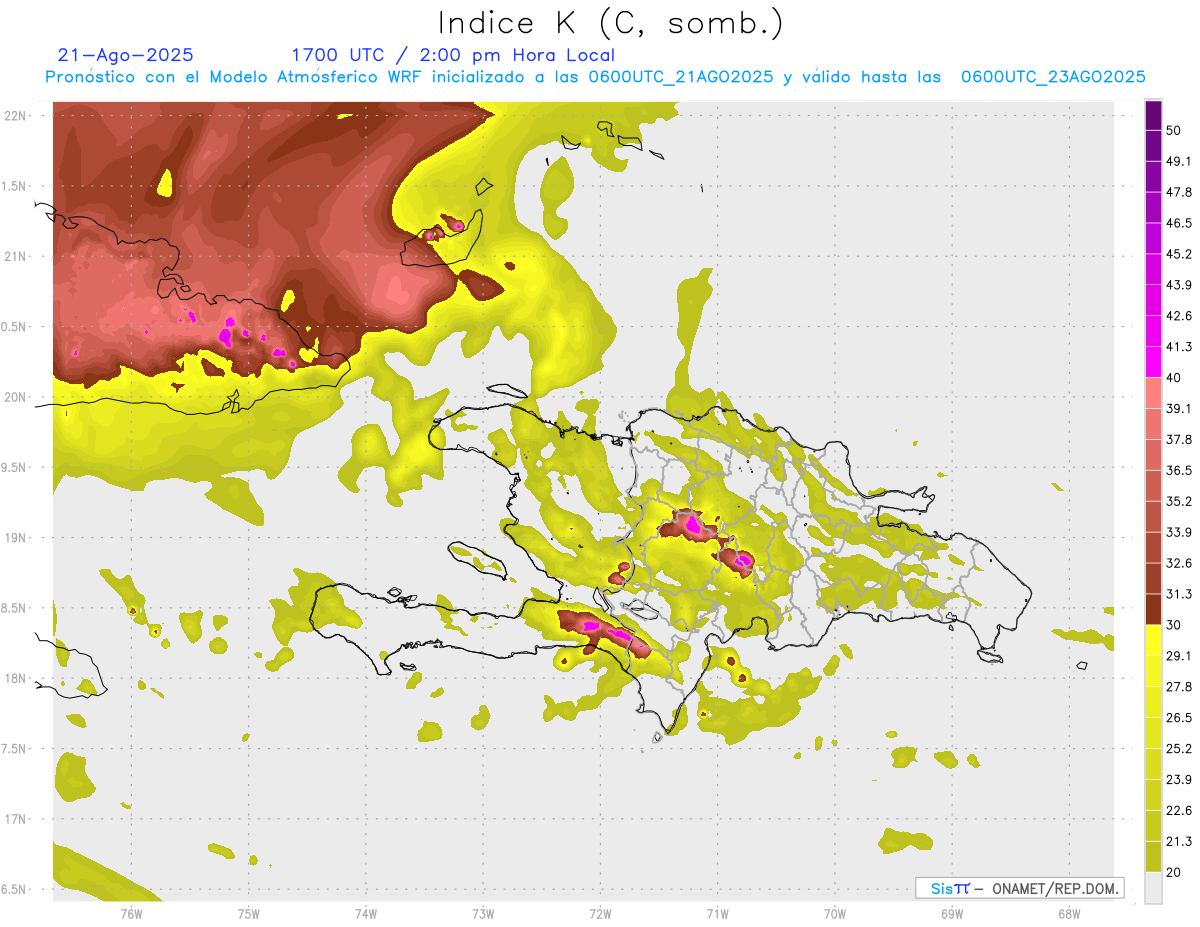This screenshot has width=1200, height=927.
Task: Click the legend value "21.3"
Action: [1179, 841]
